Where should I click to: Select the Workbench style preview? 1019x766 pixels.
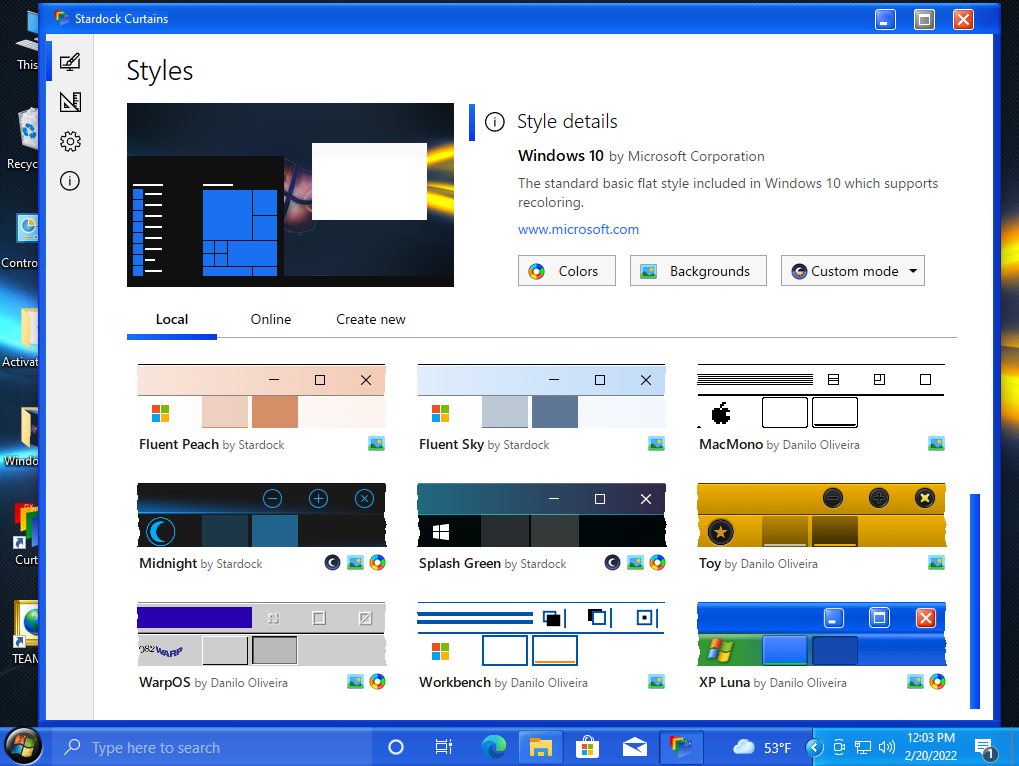click(541, 634)
